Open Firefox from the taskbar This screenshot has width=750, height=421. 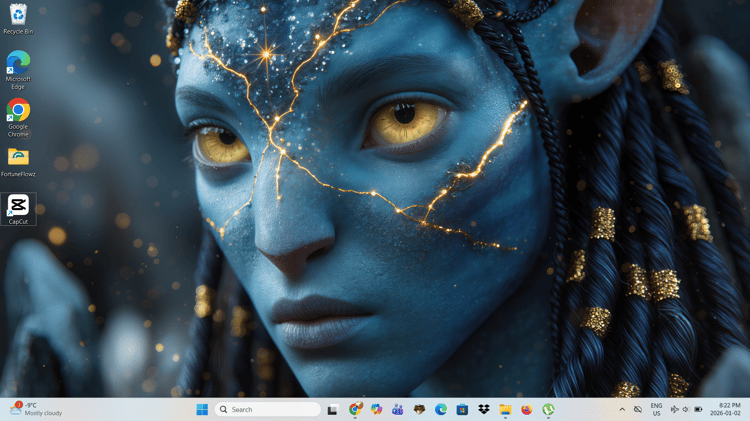(x=527, y=410)
